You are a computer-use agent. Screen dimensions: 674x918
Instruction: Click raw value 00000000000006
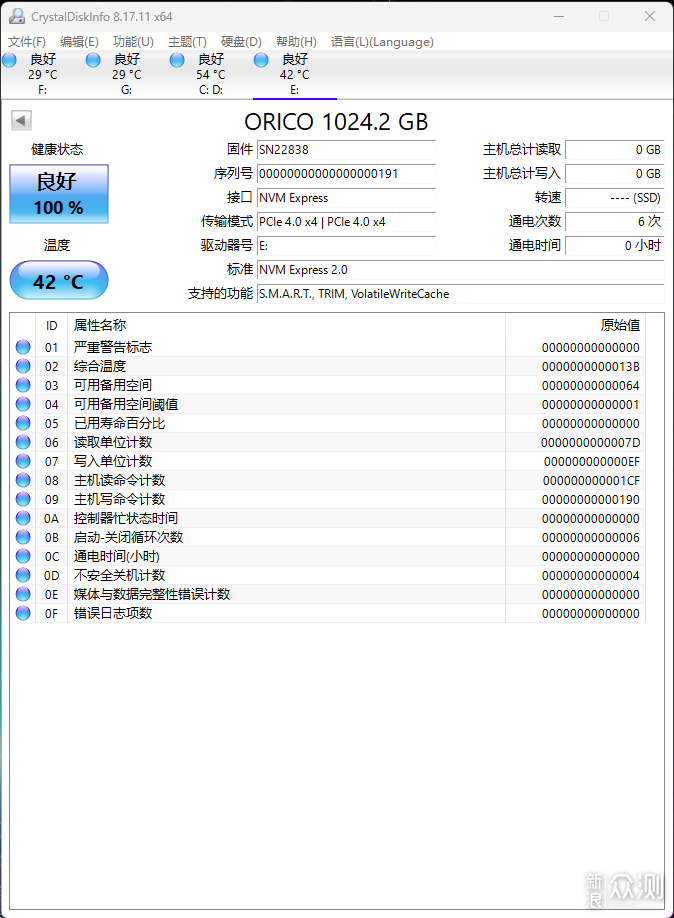pos(590,537)
